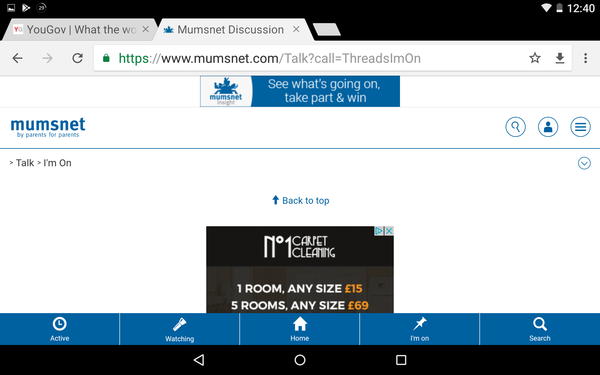
Task: Click the AdChoices icon on ad
Action: click(x=379, y=231)
